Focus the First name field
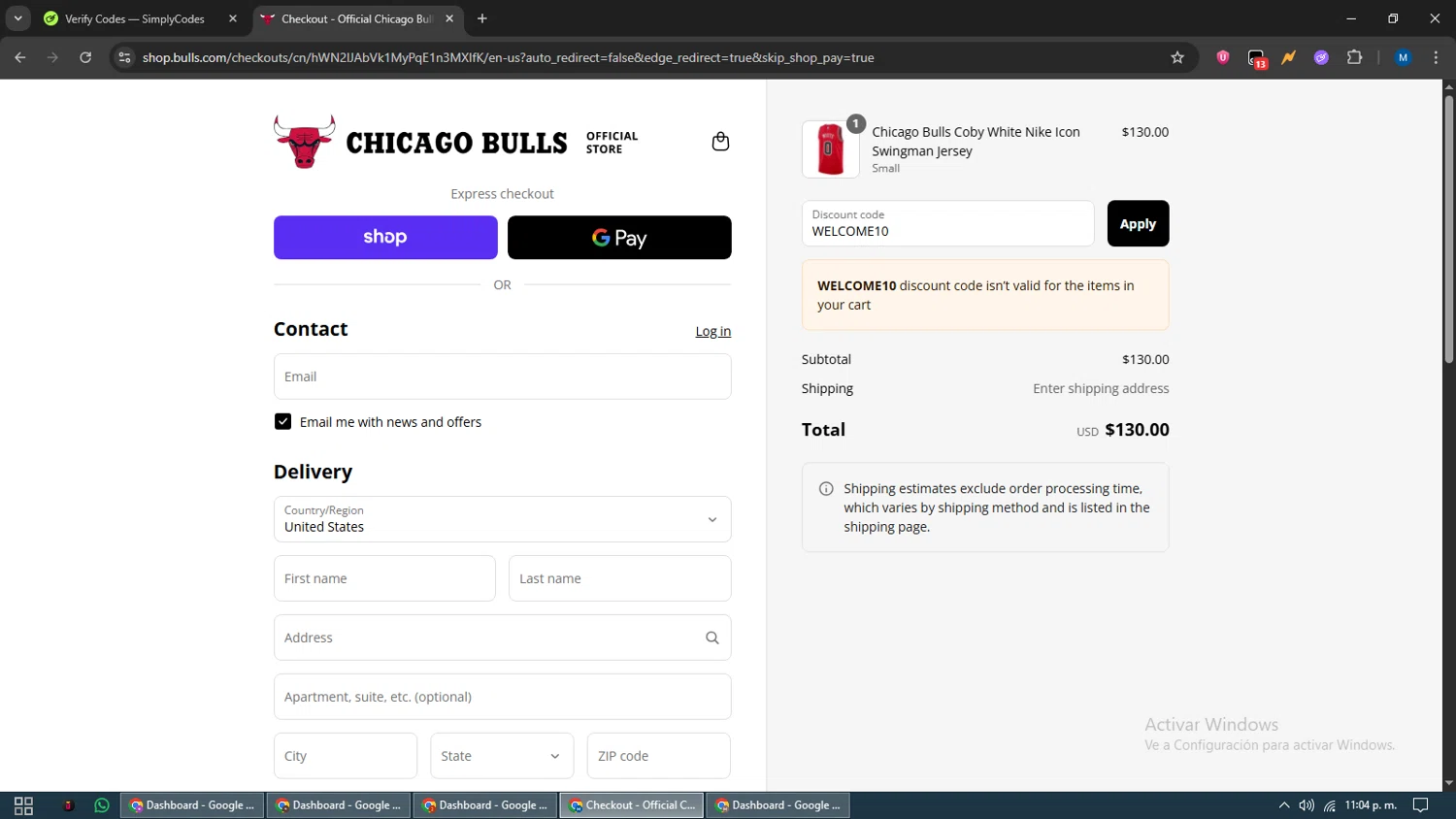Image resolution: width=1456 pixels, height=819 pixels. click(384, 578)
